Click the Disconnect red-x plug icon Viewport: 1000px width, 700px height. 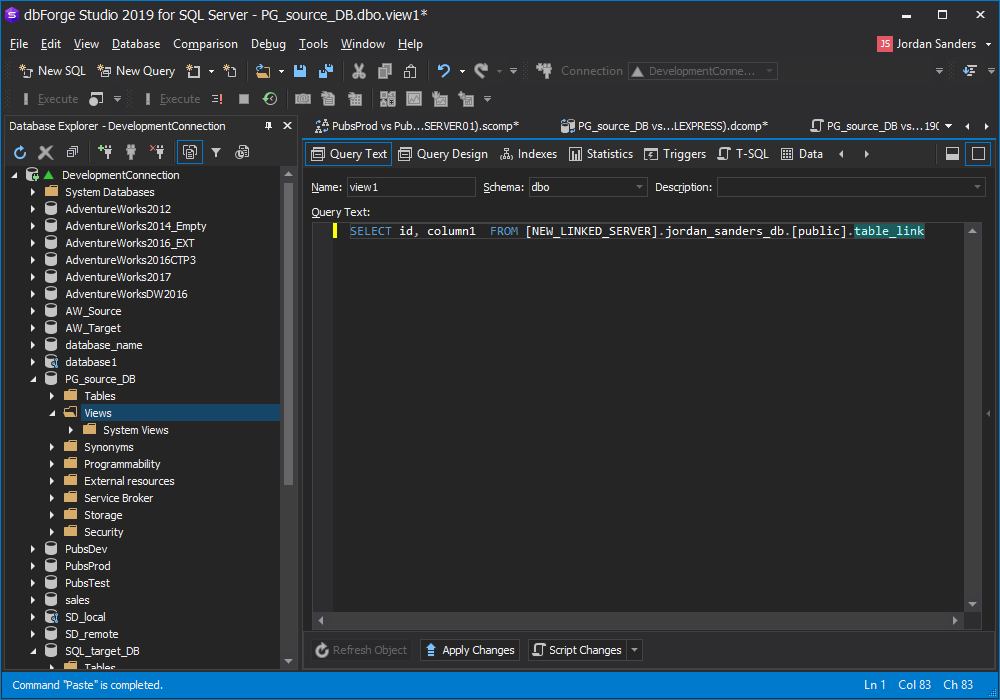coord(157,152)
